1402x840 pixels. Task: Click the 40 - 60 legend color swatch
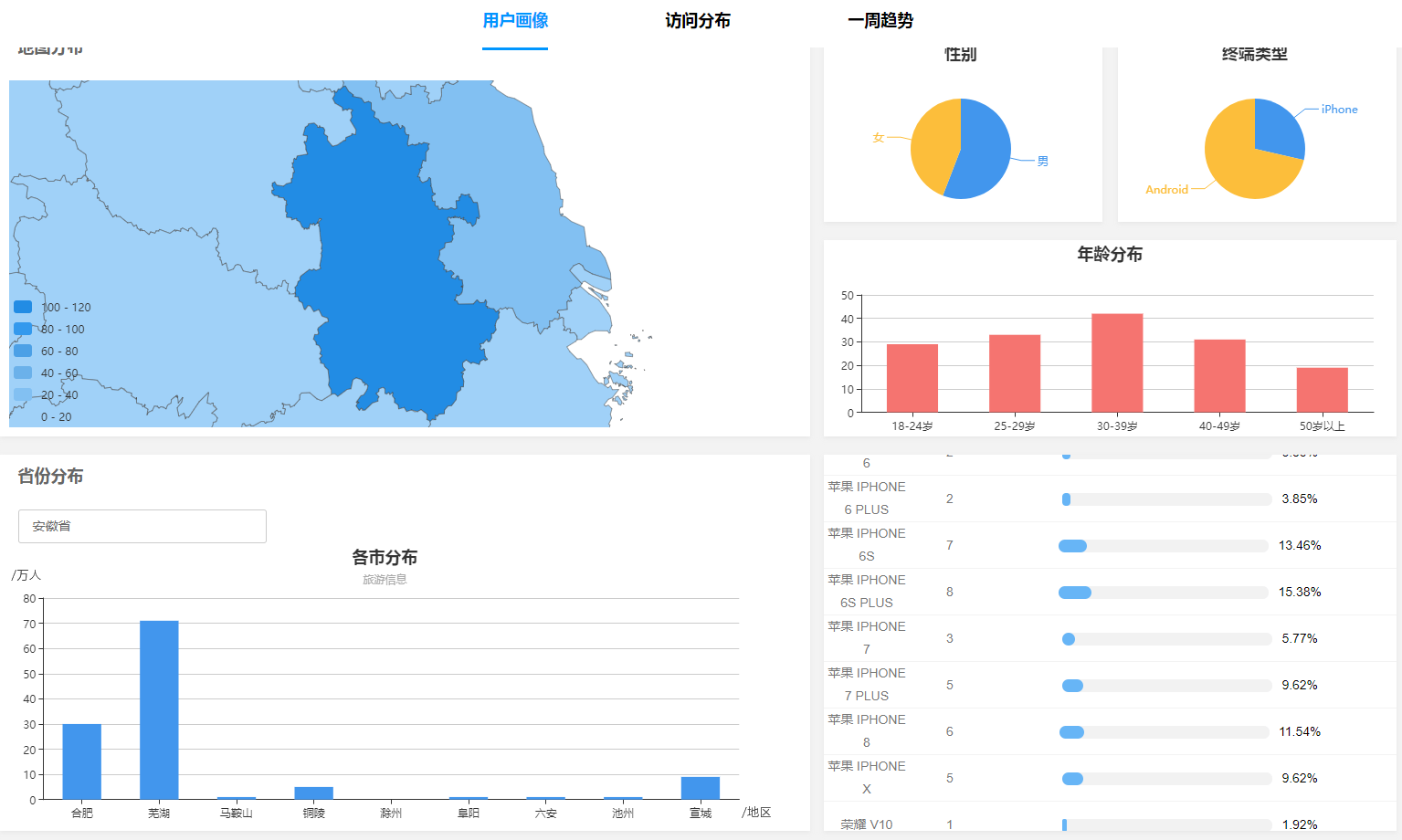[23, 373]
